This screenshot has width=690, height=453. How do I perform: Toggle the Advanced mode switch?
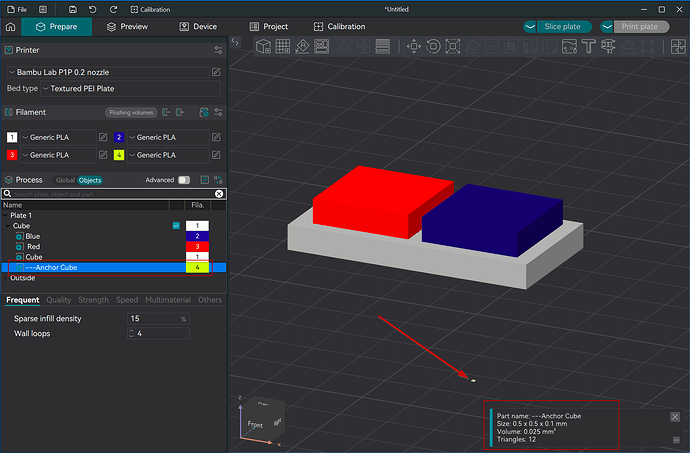pos(184,180)
